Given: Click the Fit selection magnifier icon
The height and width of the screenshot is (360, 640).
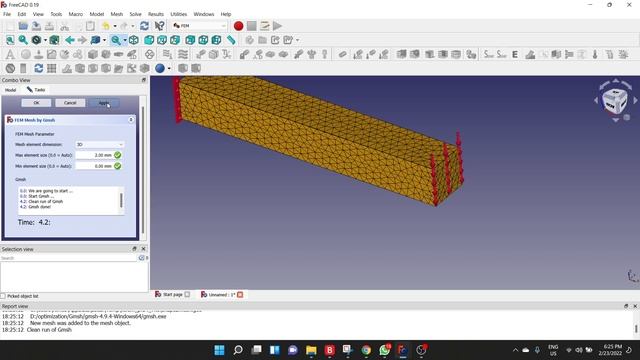Looking at the screenshot, I should 23,40.
